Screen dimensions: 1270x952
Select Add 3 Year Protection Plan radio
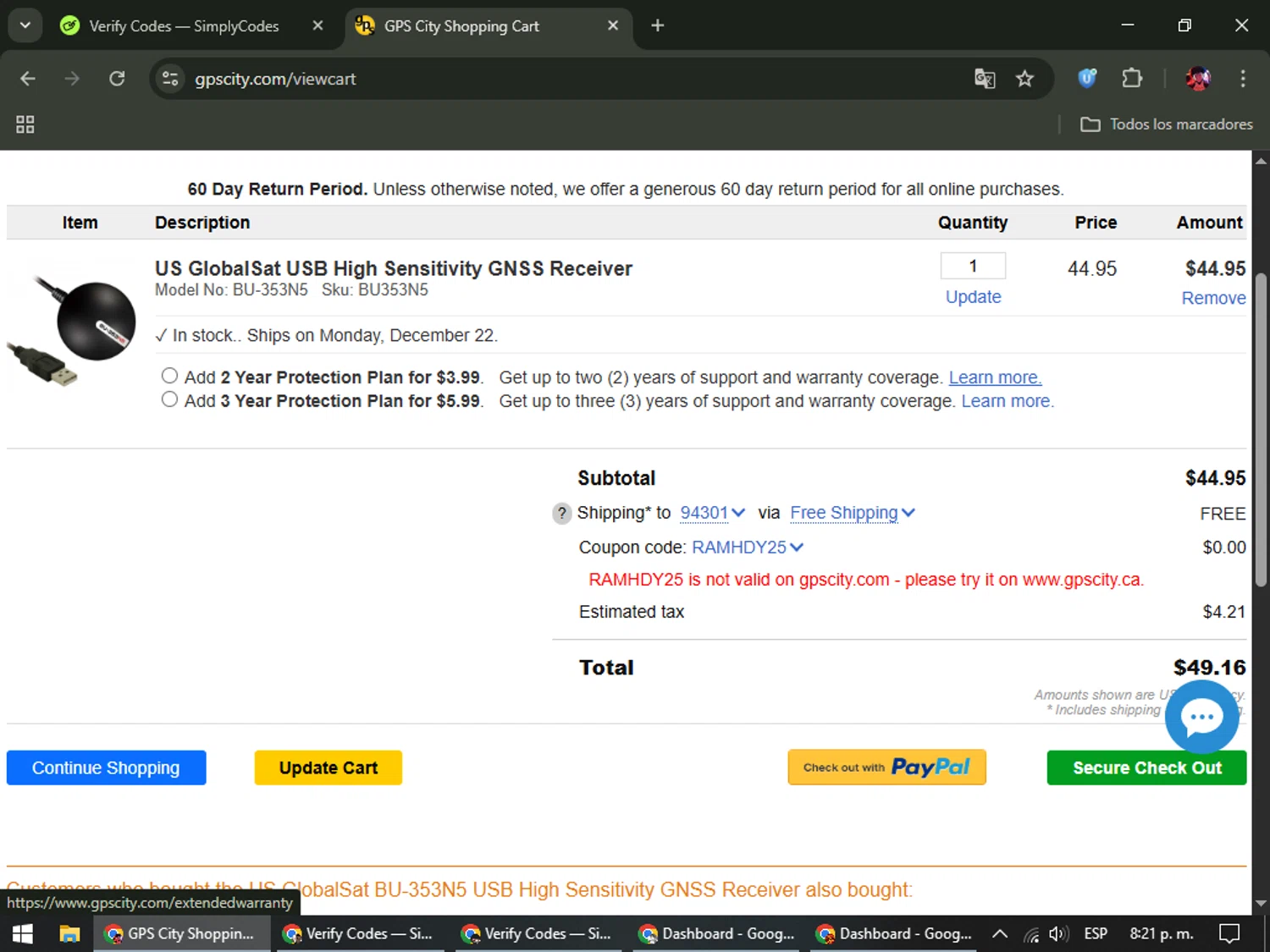tap(169, 399)
